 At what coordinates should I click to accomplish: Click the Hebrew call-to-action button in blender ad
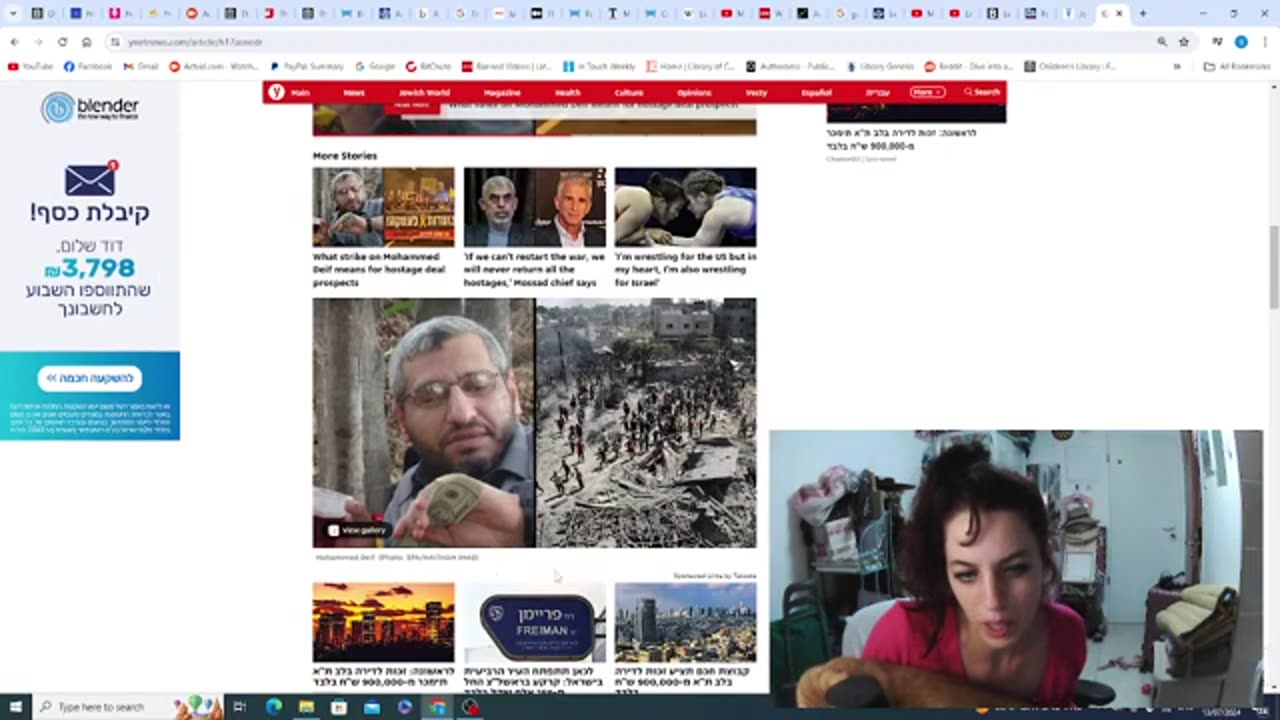click(90, 378)
